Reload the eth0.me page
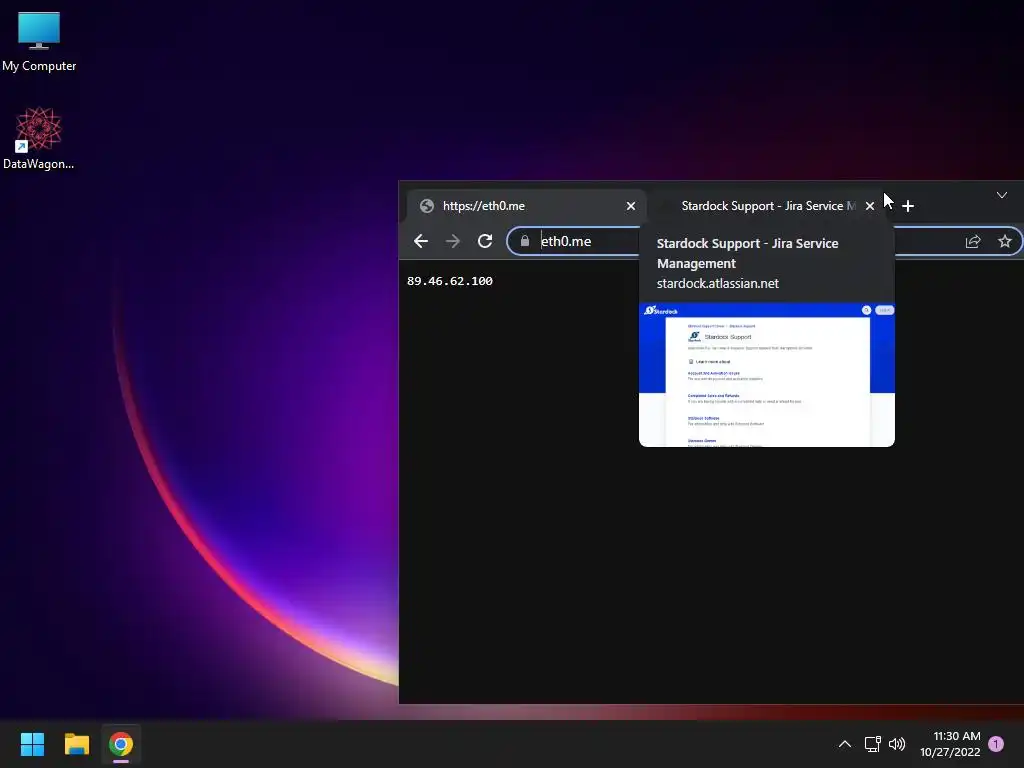Image resolution: width=1024 pixels, height=768 pixels. pyautogui.click(x=485, y=241)
